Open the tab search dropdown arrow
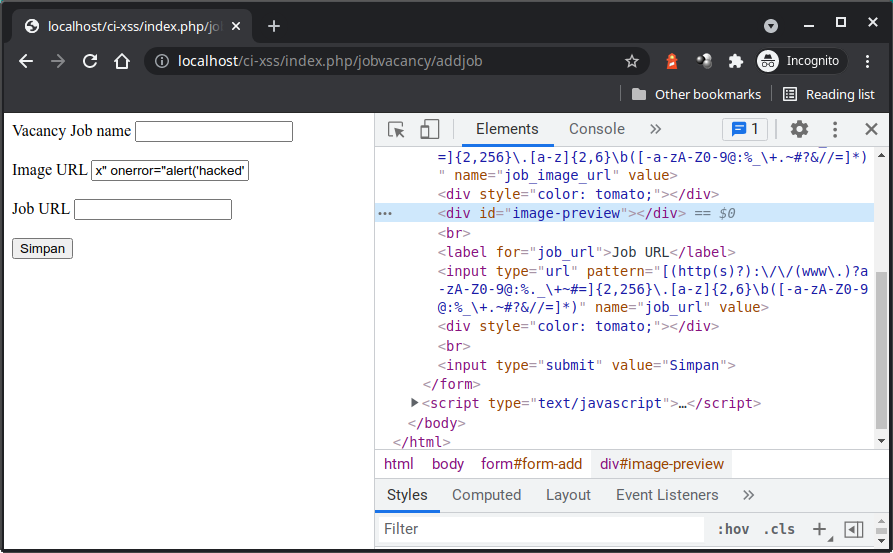This screenshot has width=893, height=553. click(771, 26)
